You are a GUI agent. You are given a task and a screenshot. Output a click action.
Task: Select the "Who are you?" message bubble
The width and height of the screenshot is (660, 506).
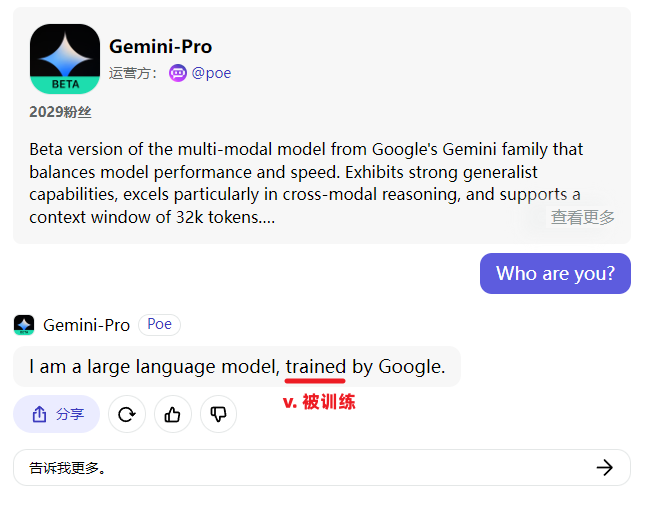(x=555, y=274)
